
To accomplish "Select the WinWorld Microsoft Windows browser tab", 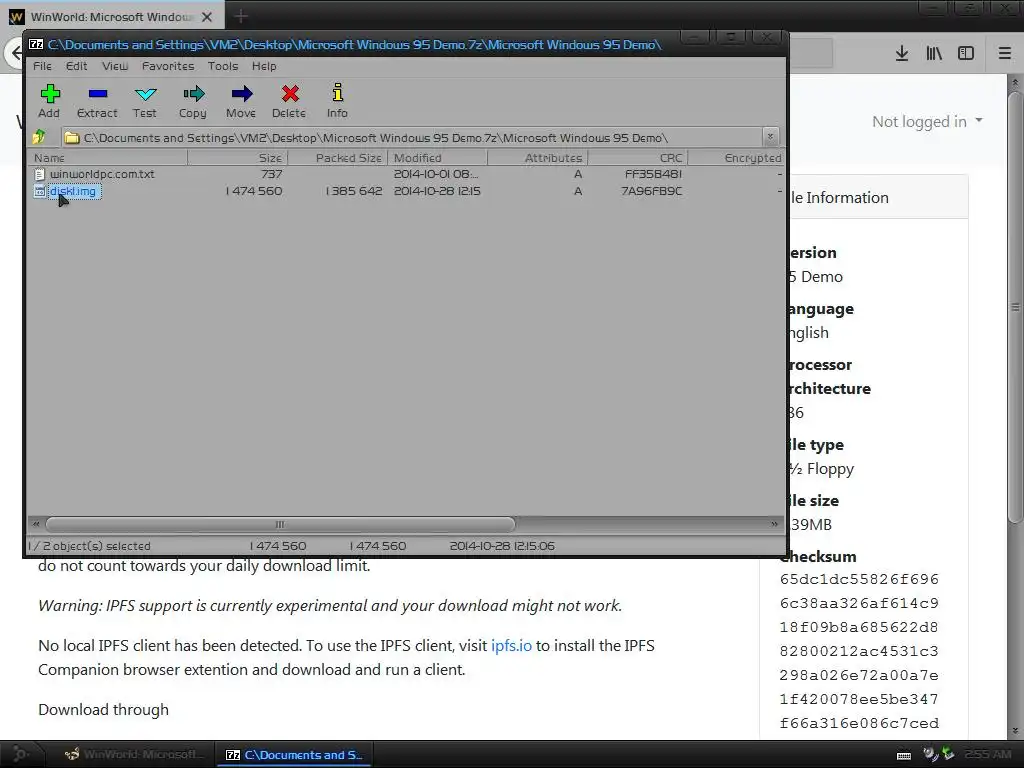I will [x=112, y=17].
